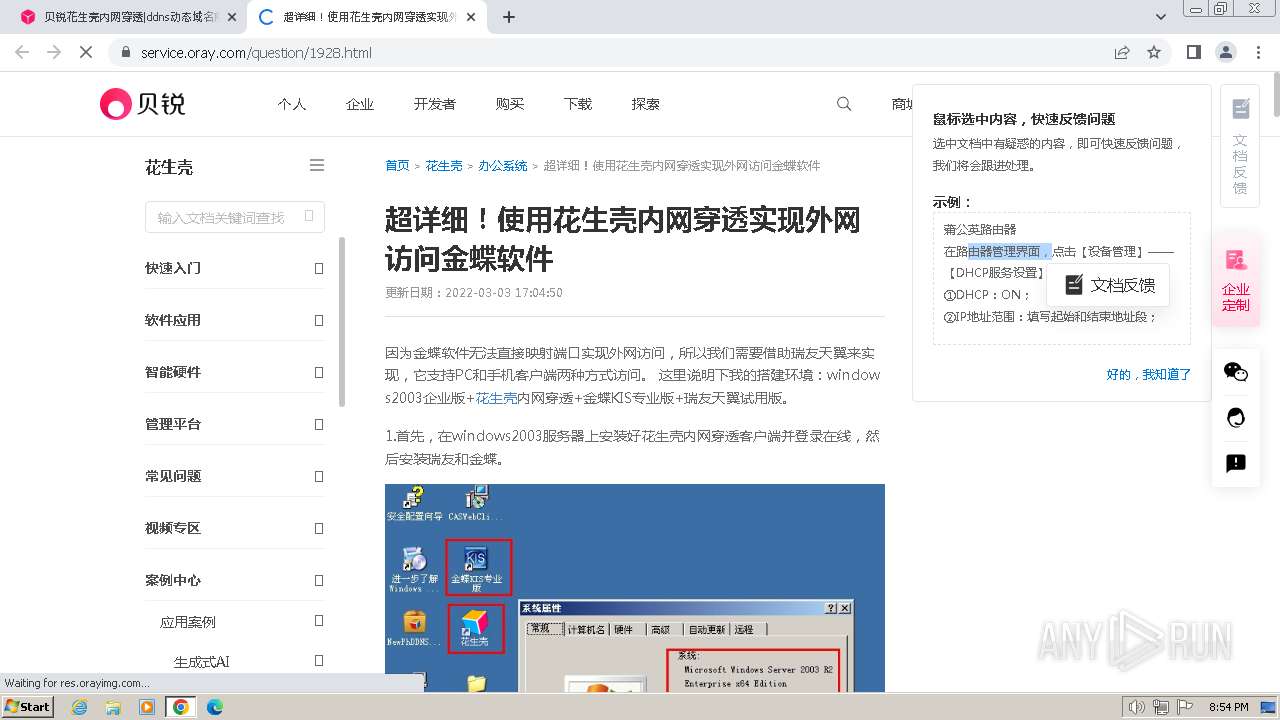Open the 下载 navigation menu

click(578, 104)
